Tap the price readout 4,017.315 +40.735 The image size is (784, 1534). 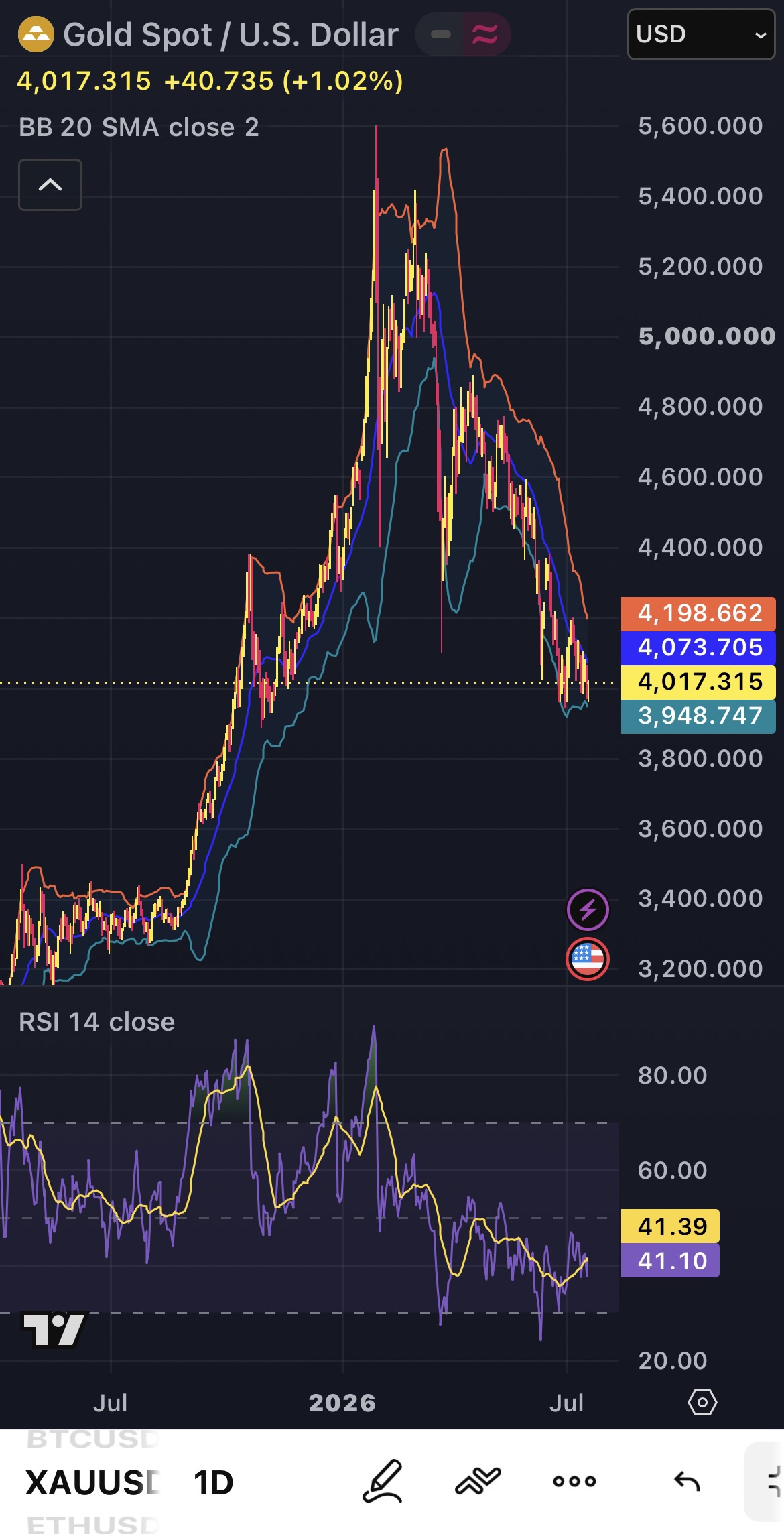pos(210,81)
